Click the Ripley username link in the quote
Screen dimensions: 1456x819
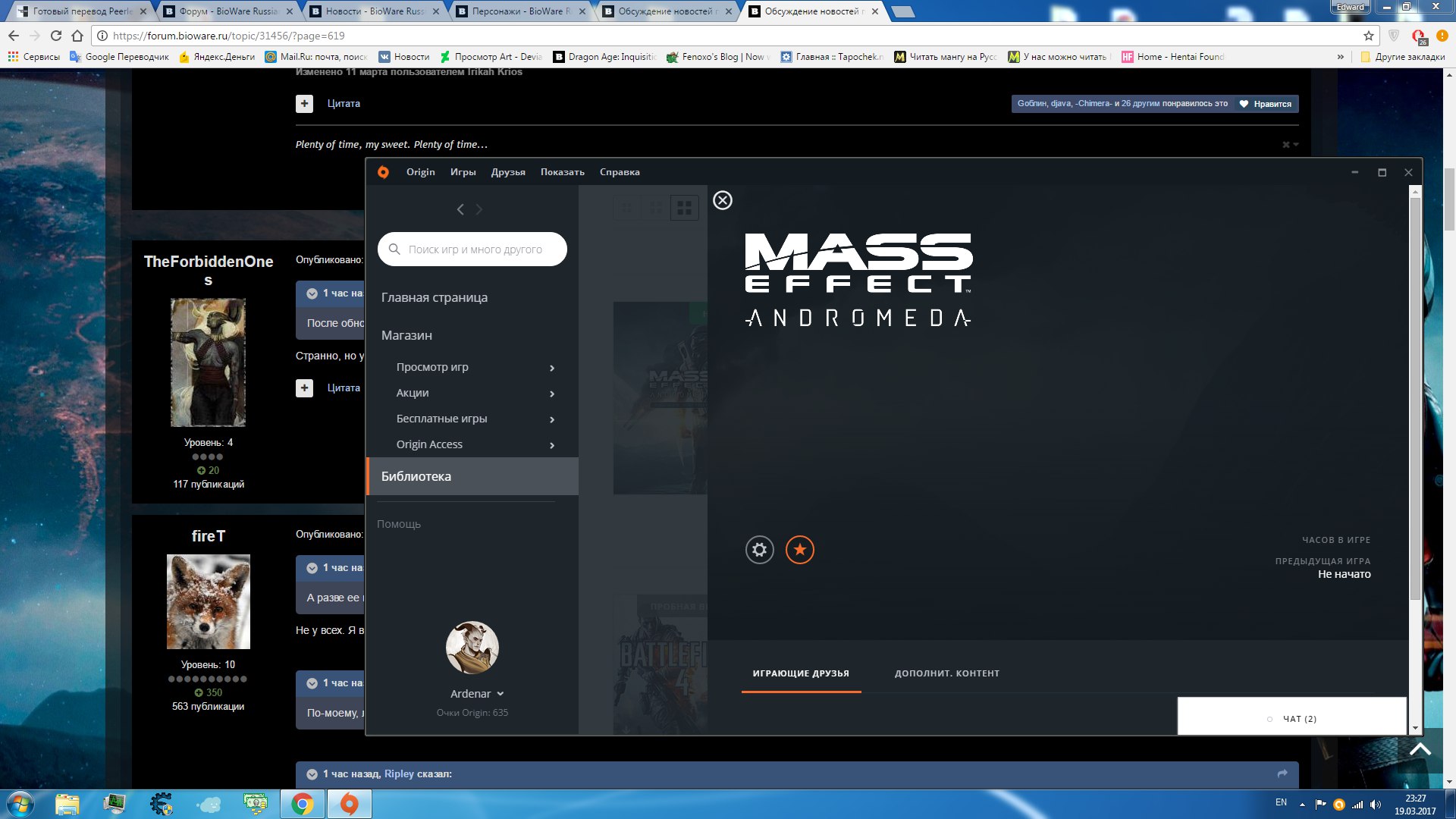(x=399, y=774)
